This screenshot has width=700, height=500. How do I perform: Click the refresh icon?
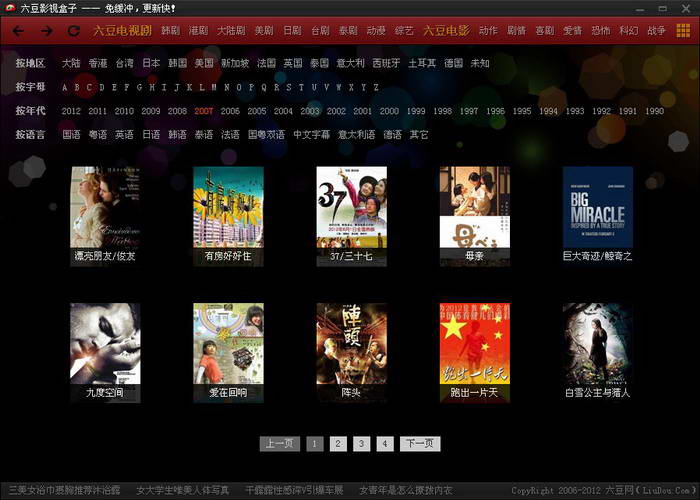pyautogui.click(x=74, y=31)
